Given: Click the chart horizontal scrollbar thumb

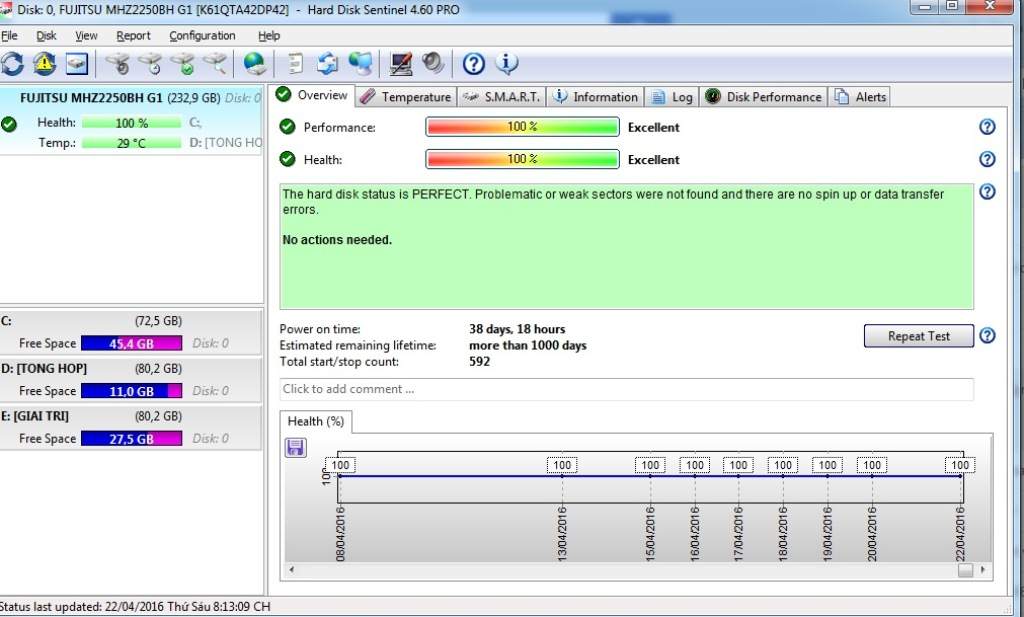Looking at the screenshot, I should point(965,569).
